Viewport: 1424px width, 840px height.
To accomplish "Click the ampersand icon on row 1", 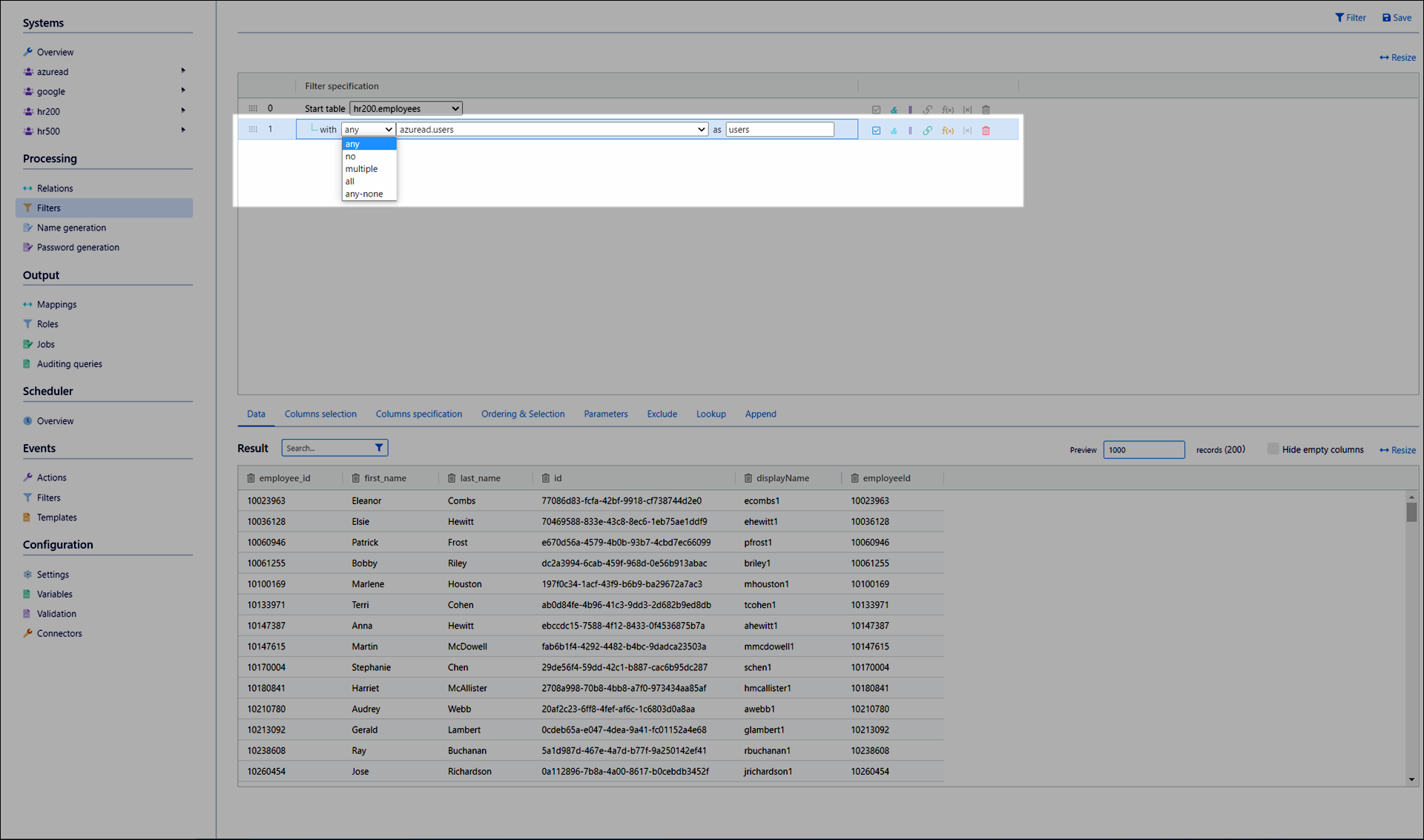I will click(x=894, y=130).
